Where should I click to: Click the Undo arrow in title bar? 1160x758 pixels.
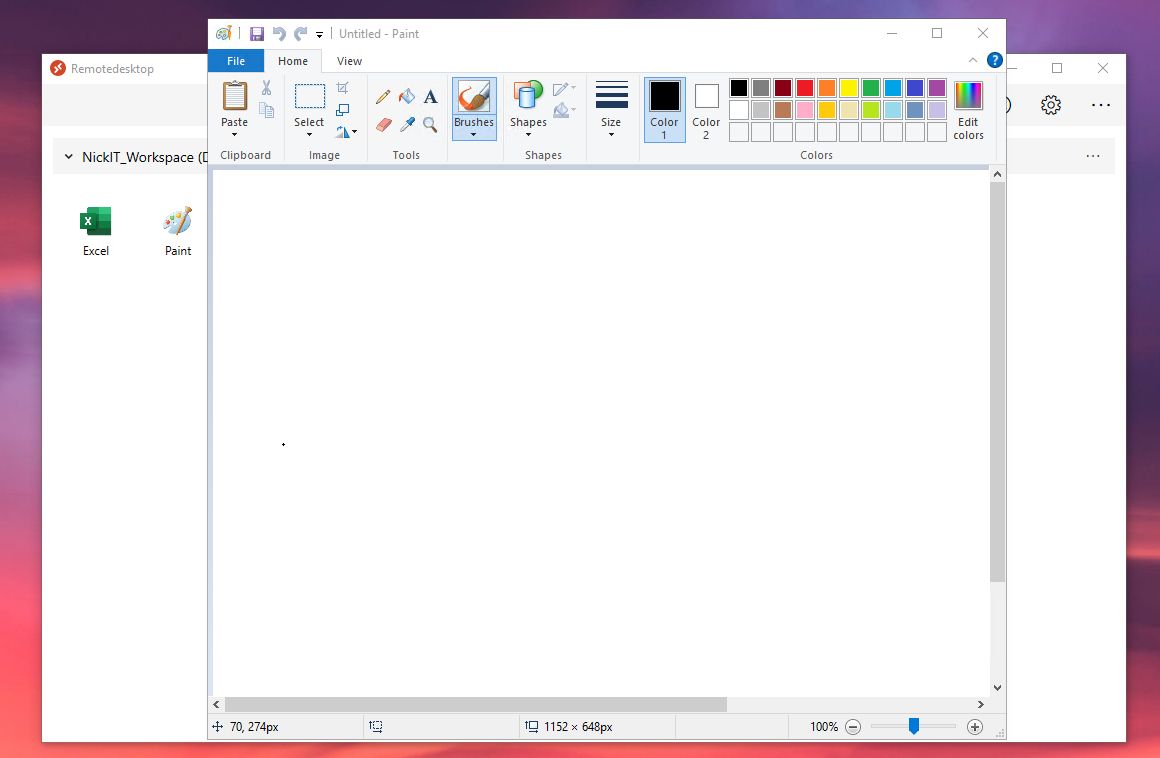click(279, 34)
